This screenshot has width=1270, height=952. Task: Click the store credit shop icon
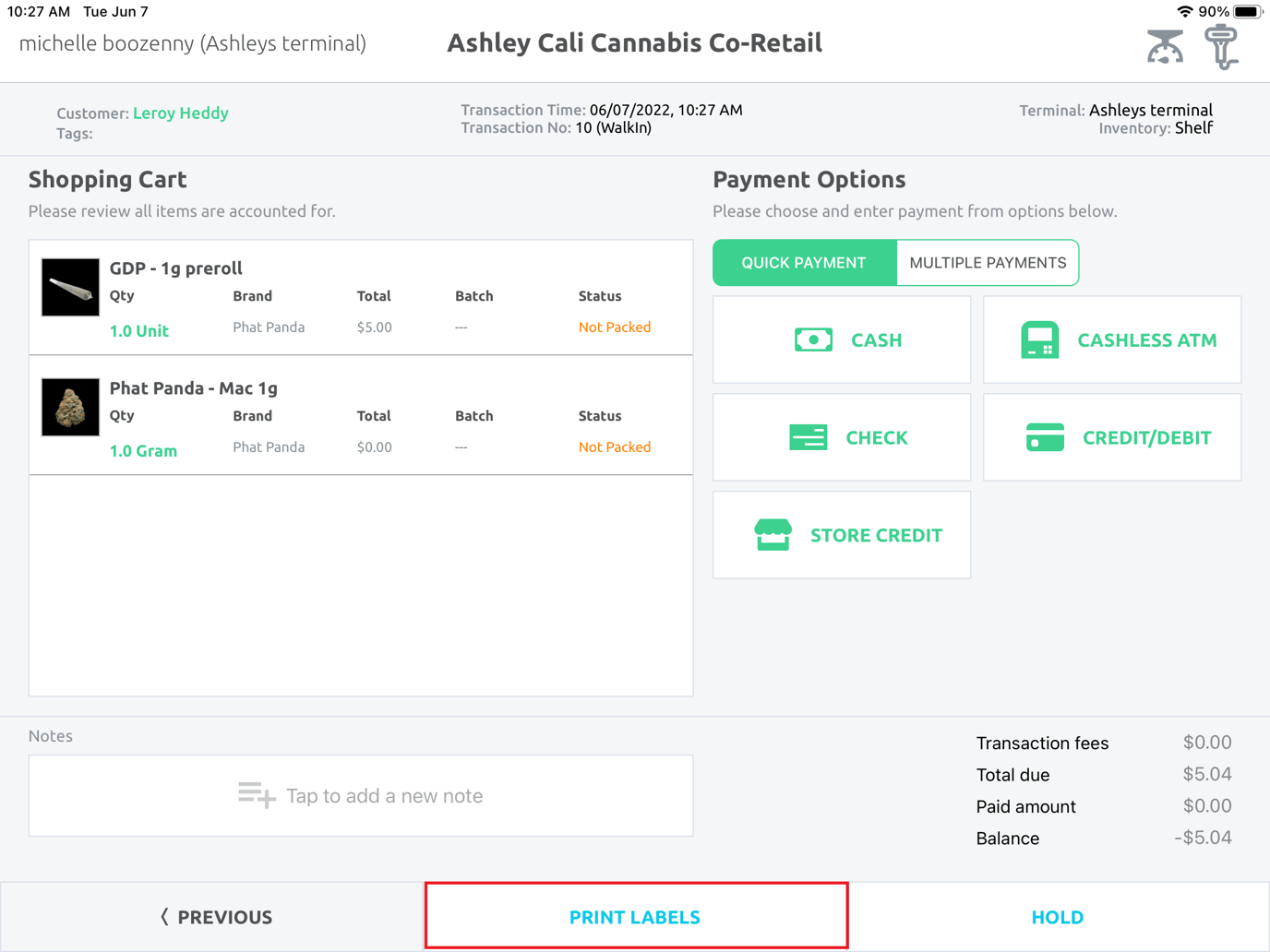click(x=773, y=535)
